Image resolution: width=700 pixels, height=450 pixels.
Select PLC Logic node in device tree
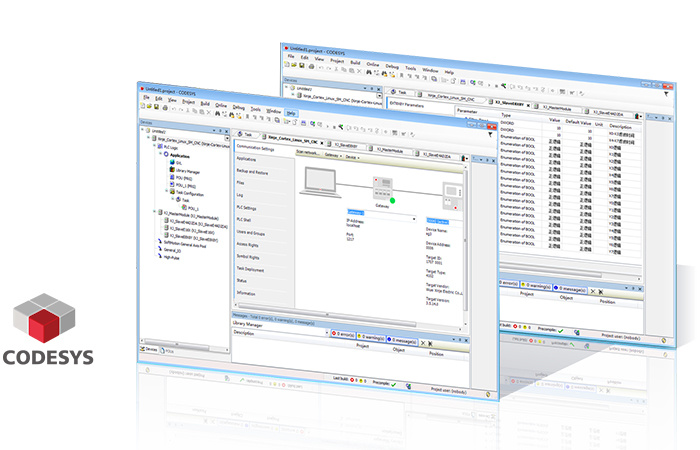pos(171,147)
